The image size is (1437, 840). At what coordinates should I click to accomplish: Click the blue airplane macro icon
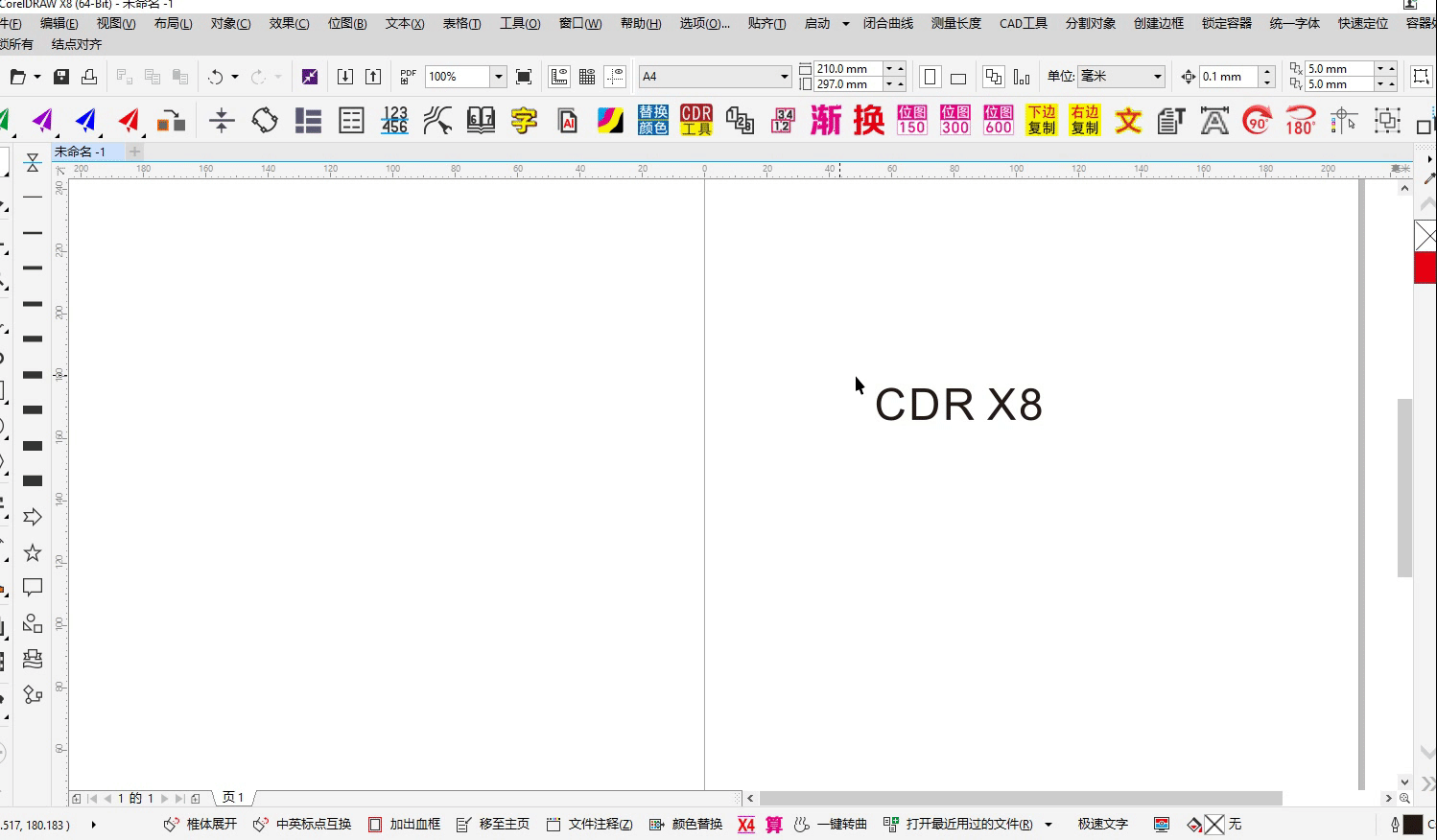86,121
